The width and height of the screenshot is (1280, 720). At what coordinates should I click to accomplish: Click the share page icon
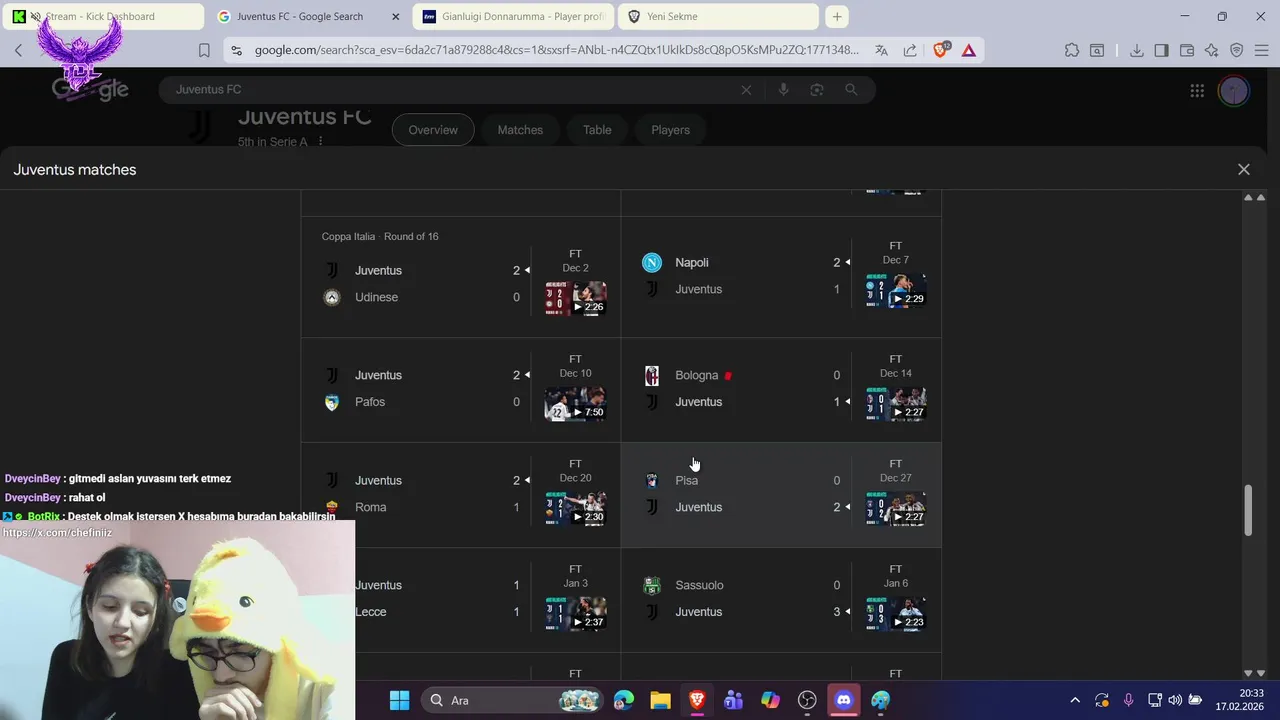click(910, 50)
